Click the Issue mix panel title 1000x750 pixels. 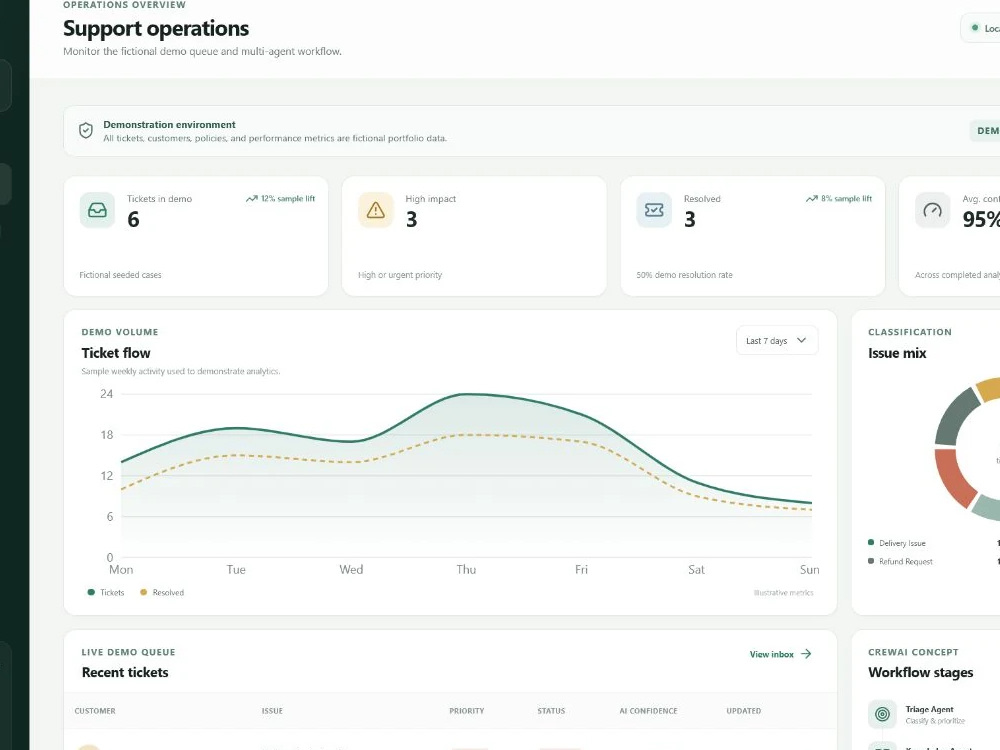[x=897, y=353]
